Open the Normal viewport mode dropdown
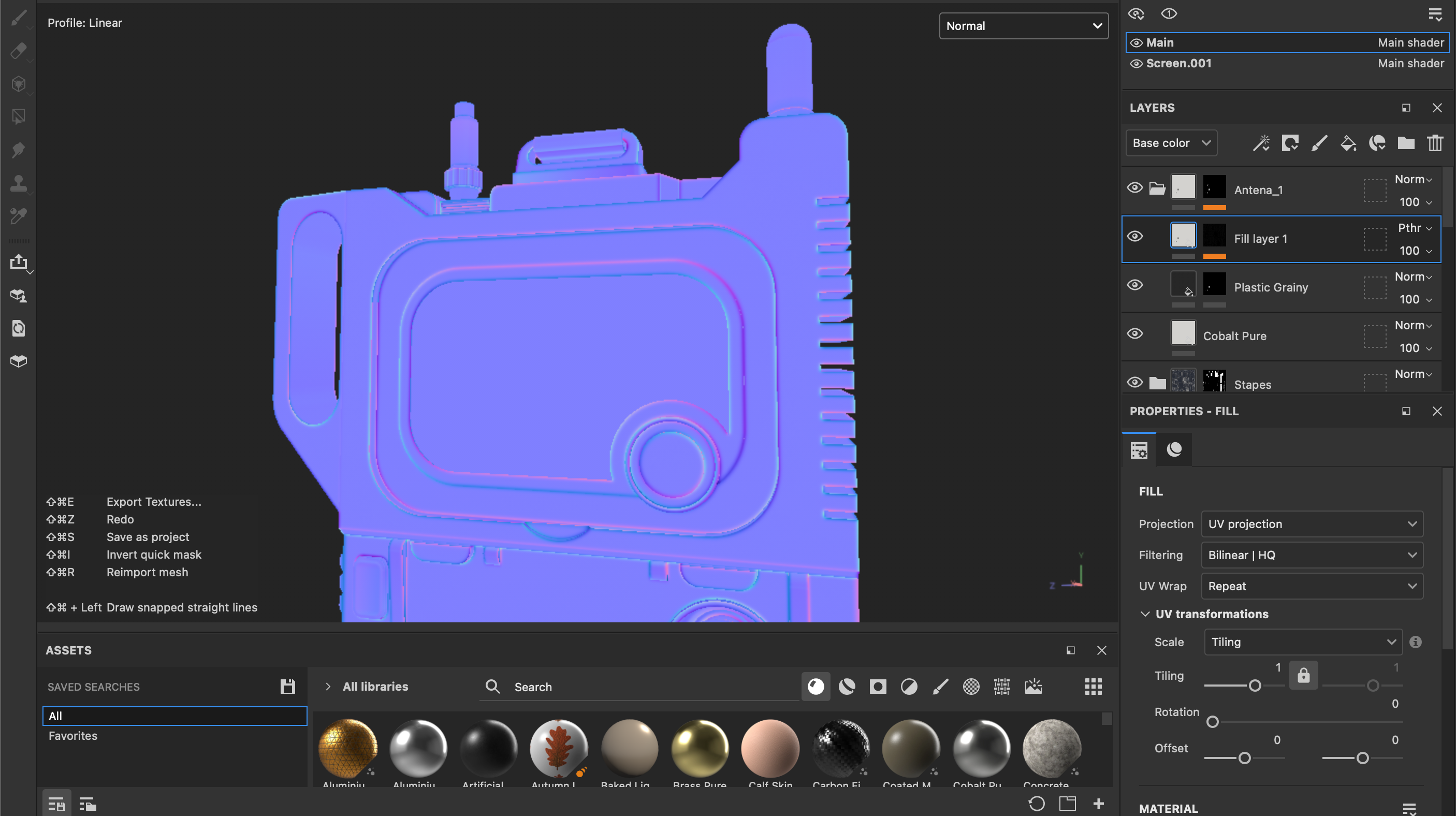Image resolution: width=1456 pixels, height=816 pixels. tap(1024, 26)
